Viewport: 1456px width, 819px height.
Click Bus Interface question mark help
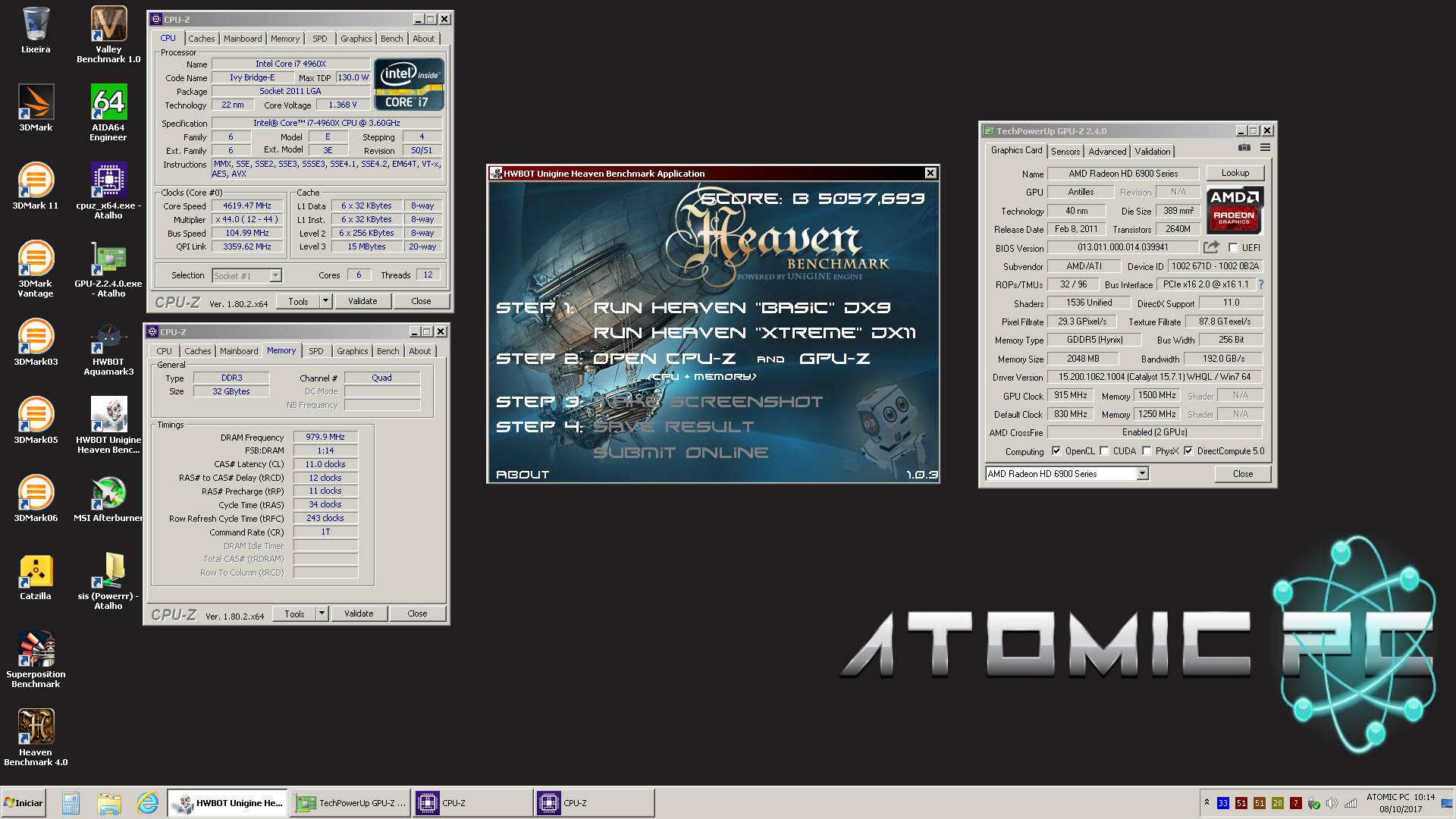[x=1261, y=285]
